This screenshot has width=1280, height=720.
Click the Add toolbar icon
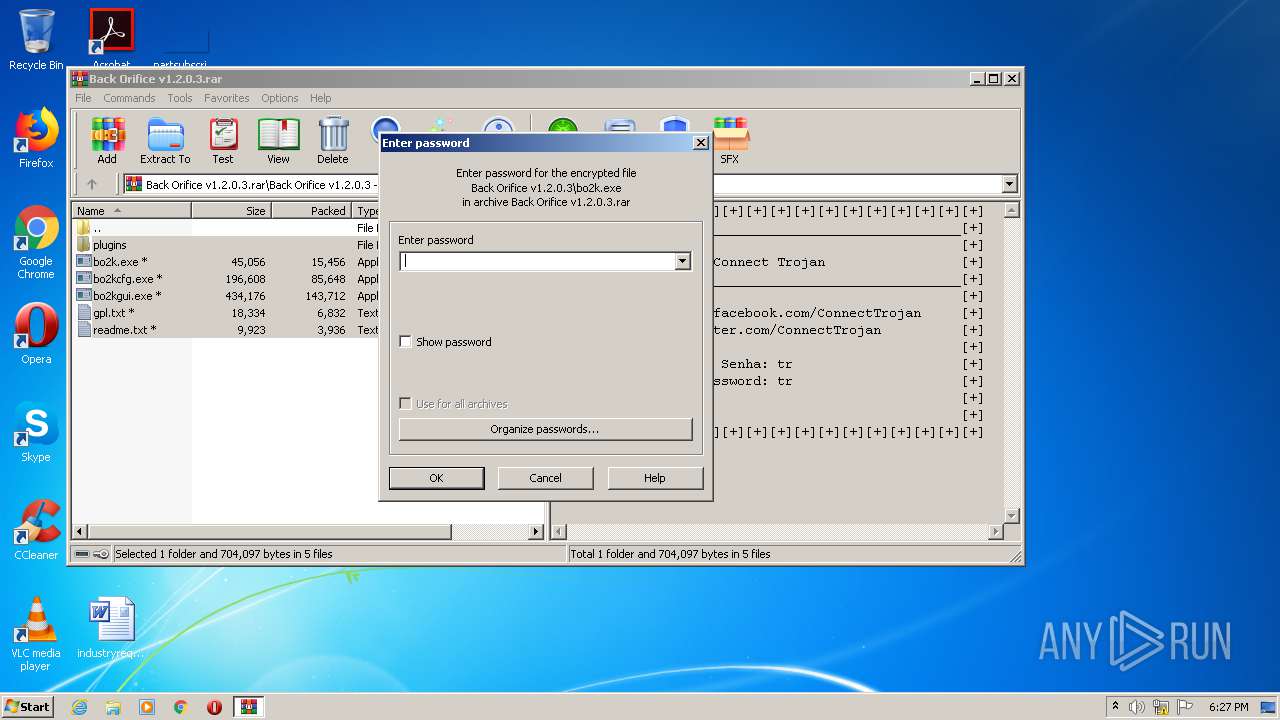pos(107,141)
